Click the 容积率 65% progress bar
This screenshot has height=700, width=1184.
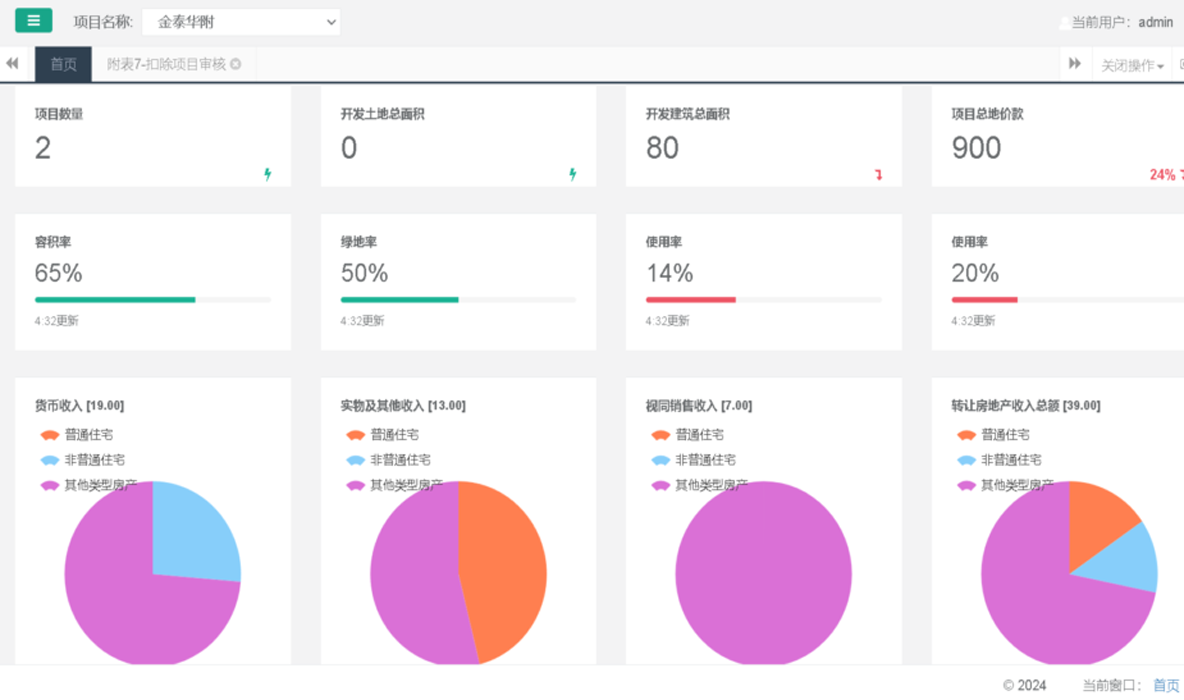point(153,300)
